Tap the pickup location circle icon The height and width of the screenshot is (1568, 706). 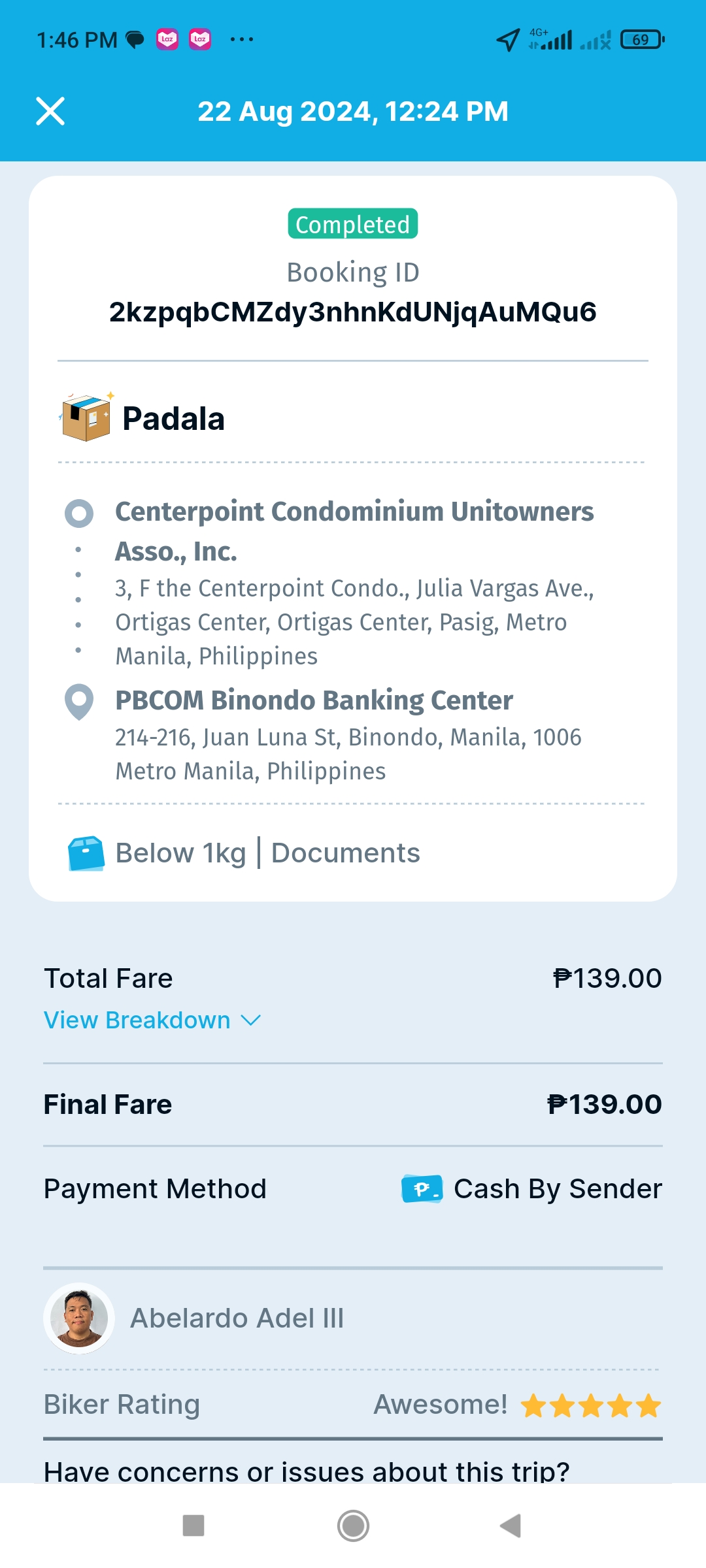[79, 514]
